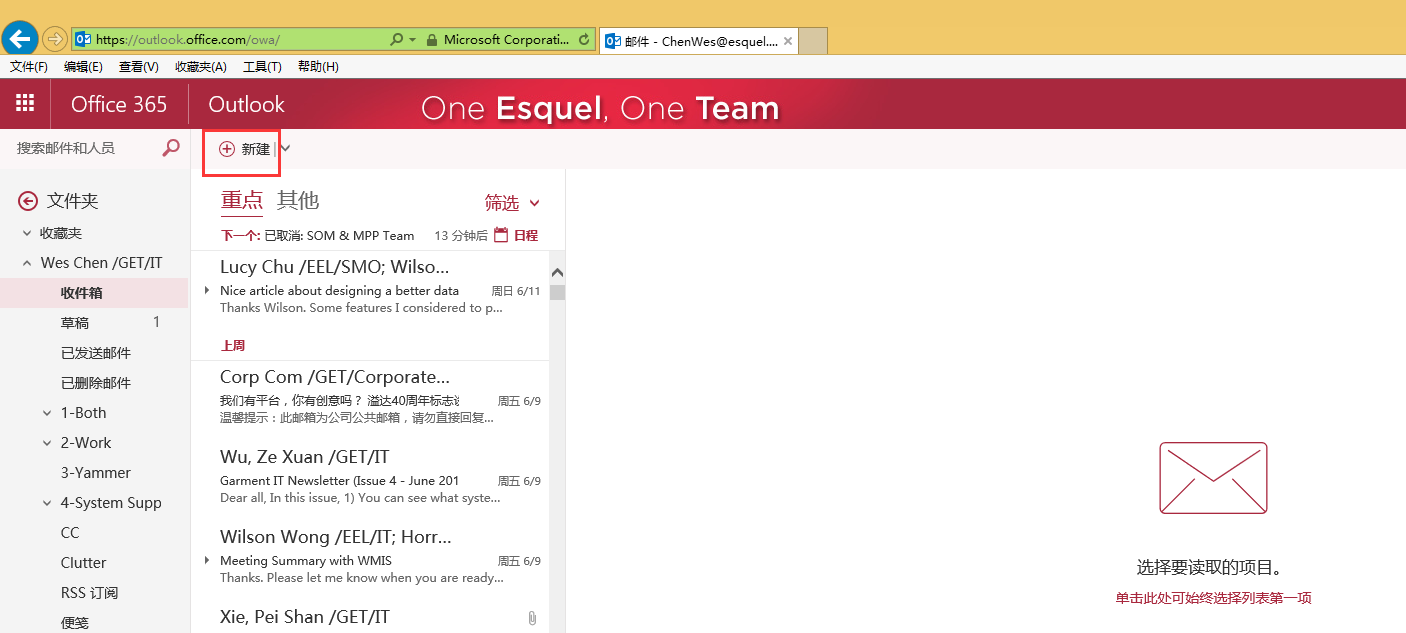Collapse the Wes Chen /GET/IT mailbox tree
The image size is (1406, 633).
27,263
